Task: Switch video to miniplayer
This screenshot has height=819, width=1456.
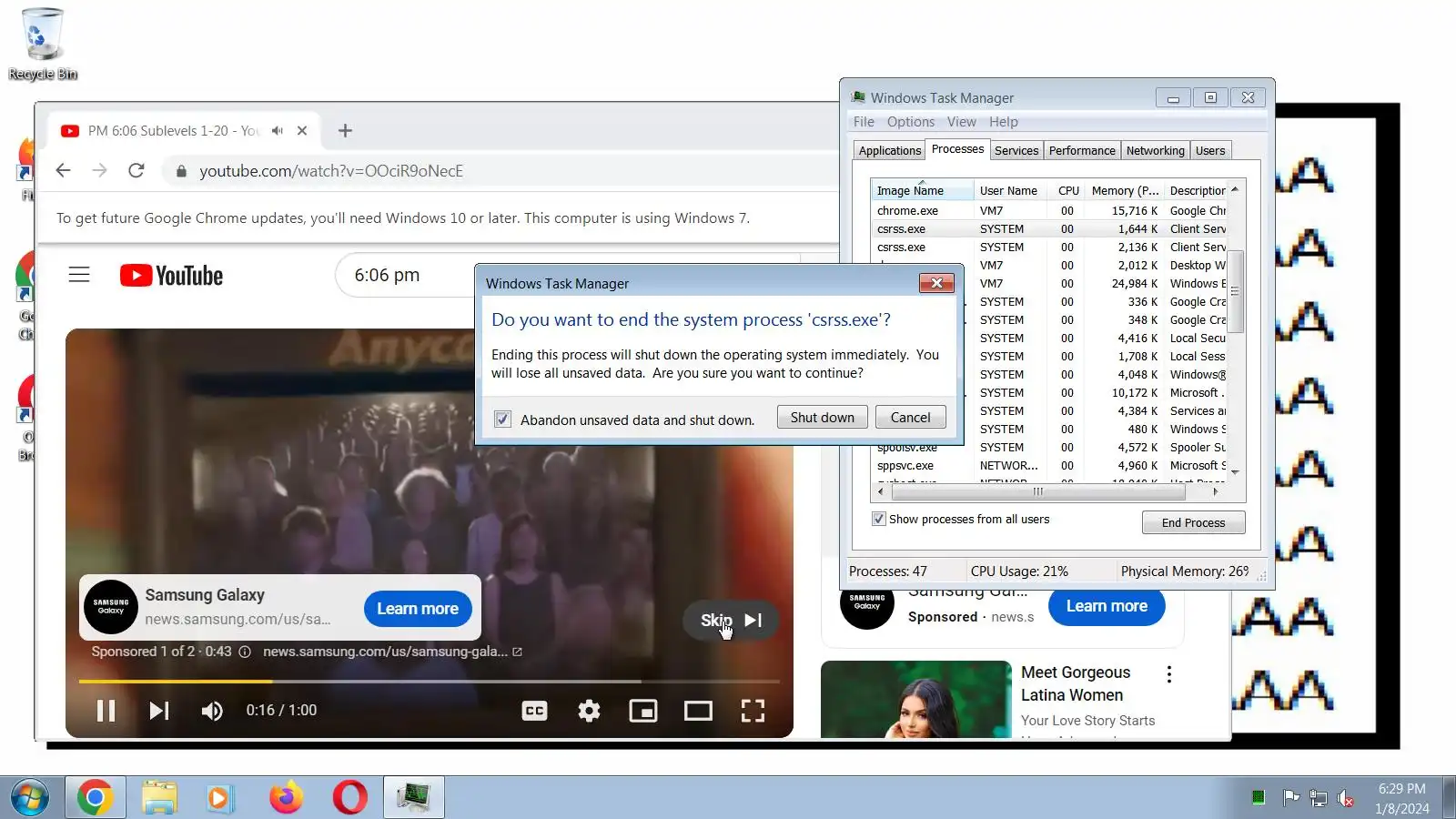Action: (643, 711)
